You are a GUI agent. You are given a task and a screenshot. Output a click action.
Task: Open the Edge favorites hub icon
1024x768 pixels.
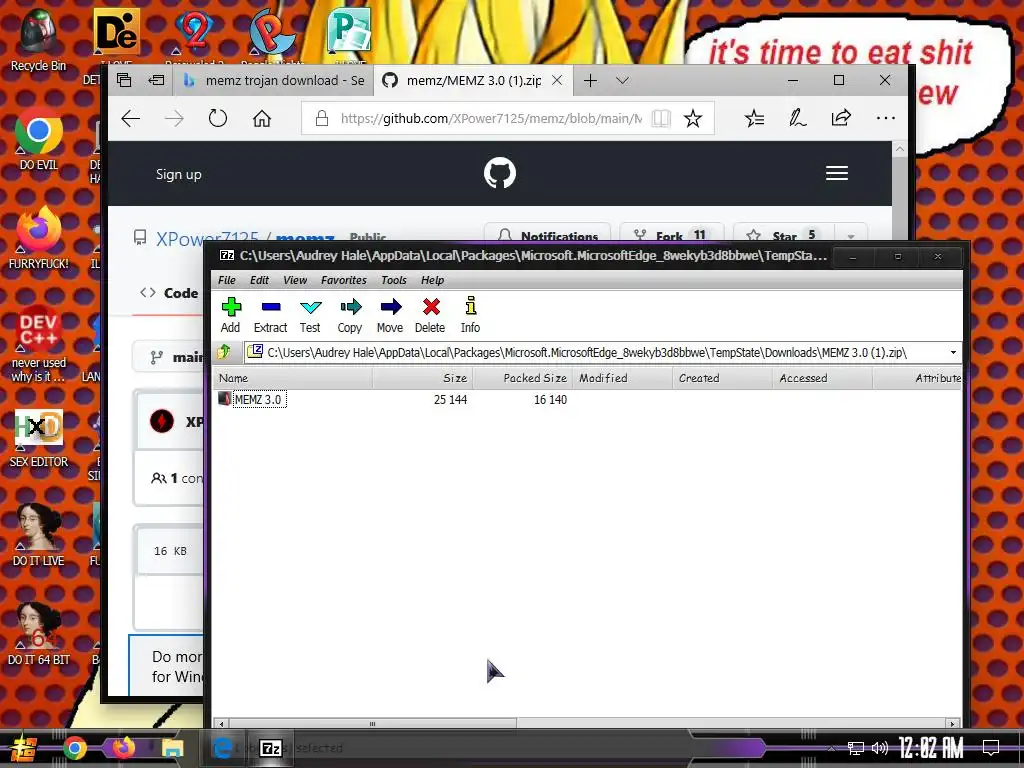[x=754, y=118]
